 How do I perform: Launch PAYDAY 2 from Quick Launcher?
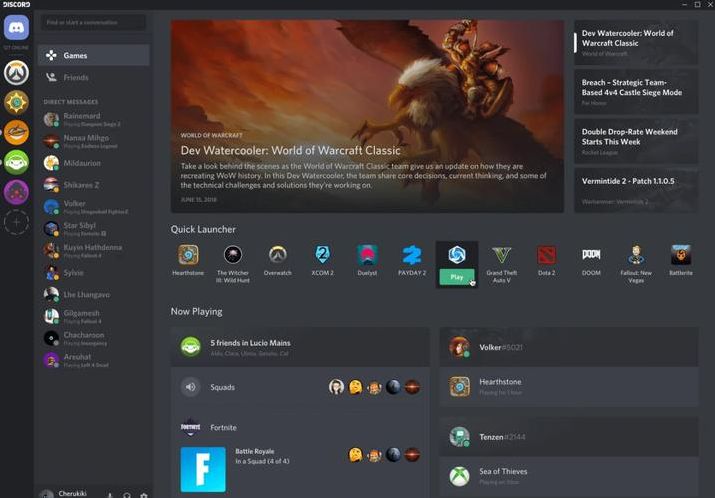[x=412, y=255]
